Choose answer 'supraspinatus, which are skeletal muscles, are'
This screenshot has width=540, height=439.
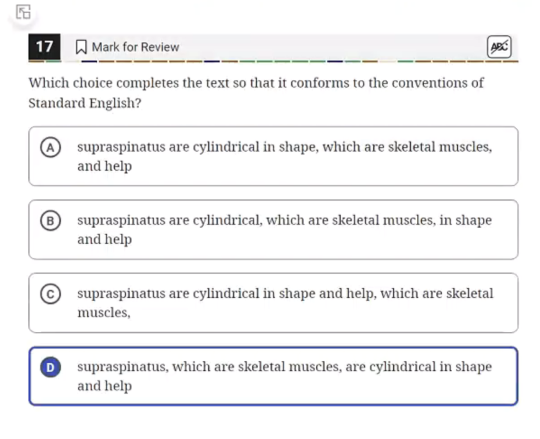point(273,376)
